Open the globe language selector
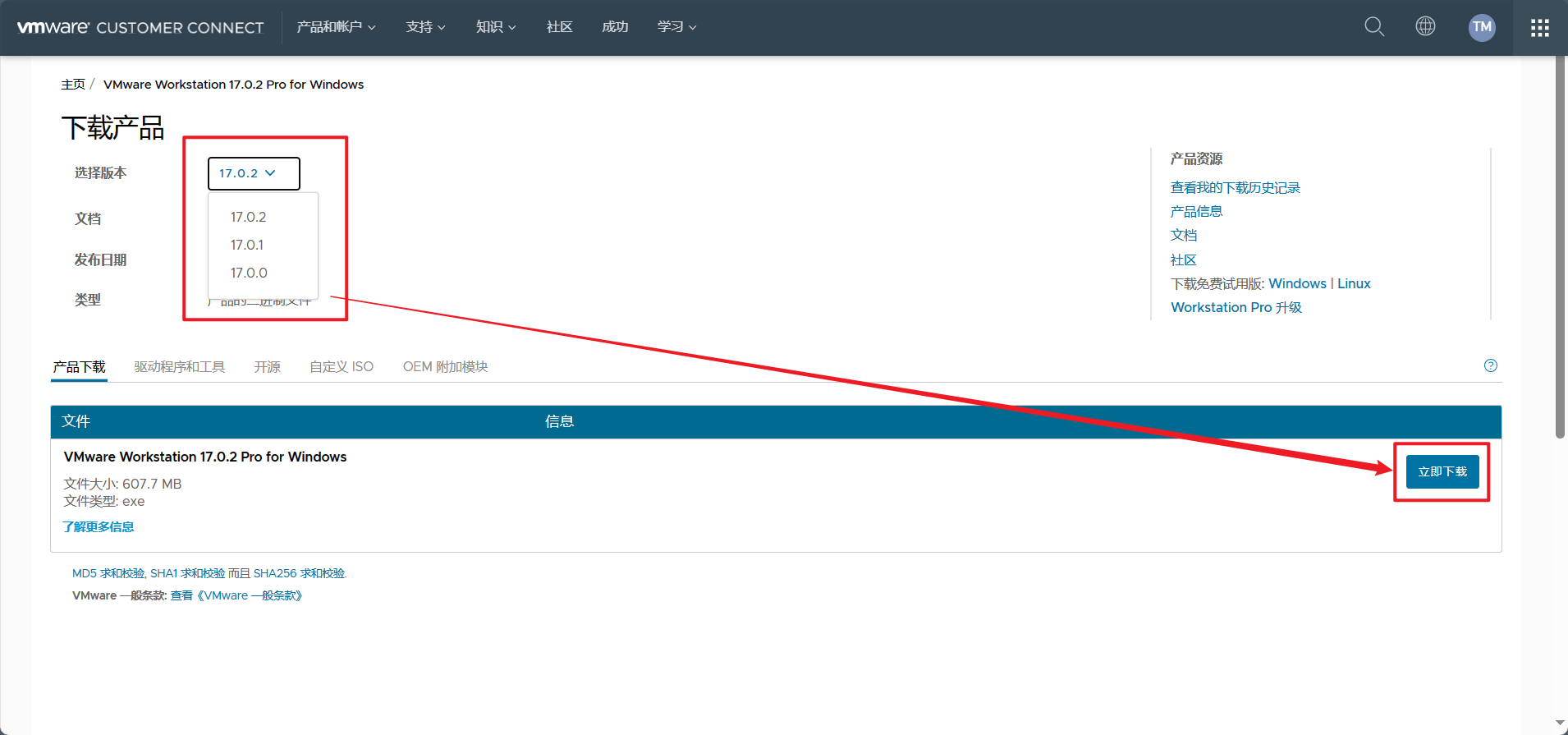 click(x=1425, y=26)
